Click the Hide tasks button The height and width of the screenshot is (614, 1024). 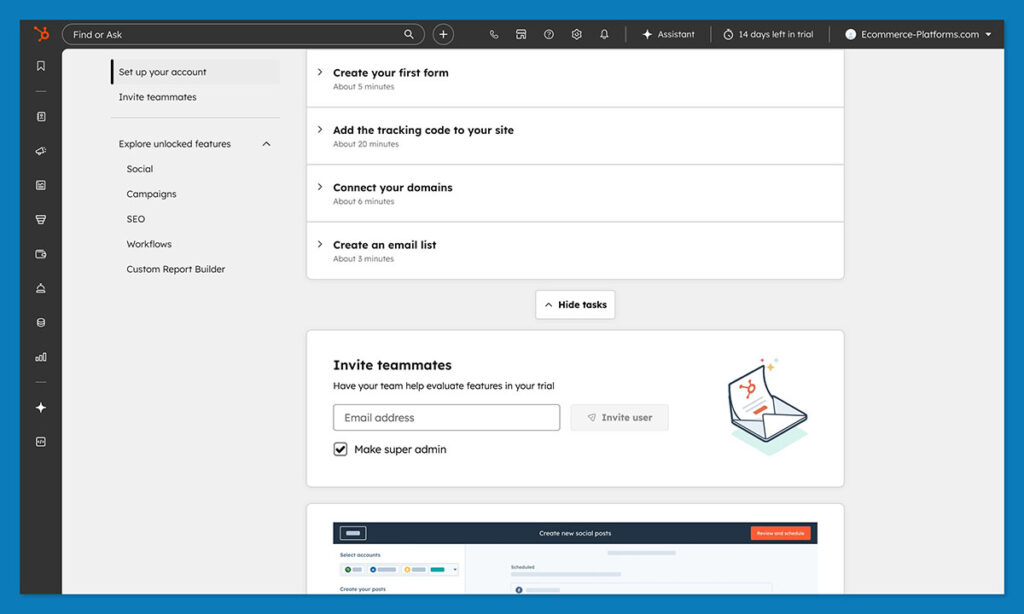(575, 304)
